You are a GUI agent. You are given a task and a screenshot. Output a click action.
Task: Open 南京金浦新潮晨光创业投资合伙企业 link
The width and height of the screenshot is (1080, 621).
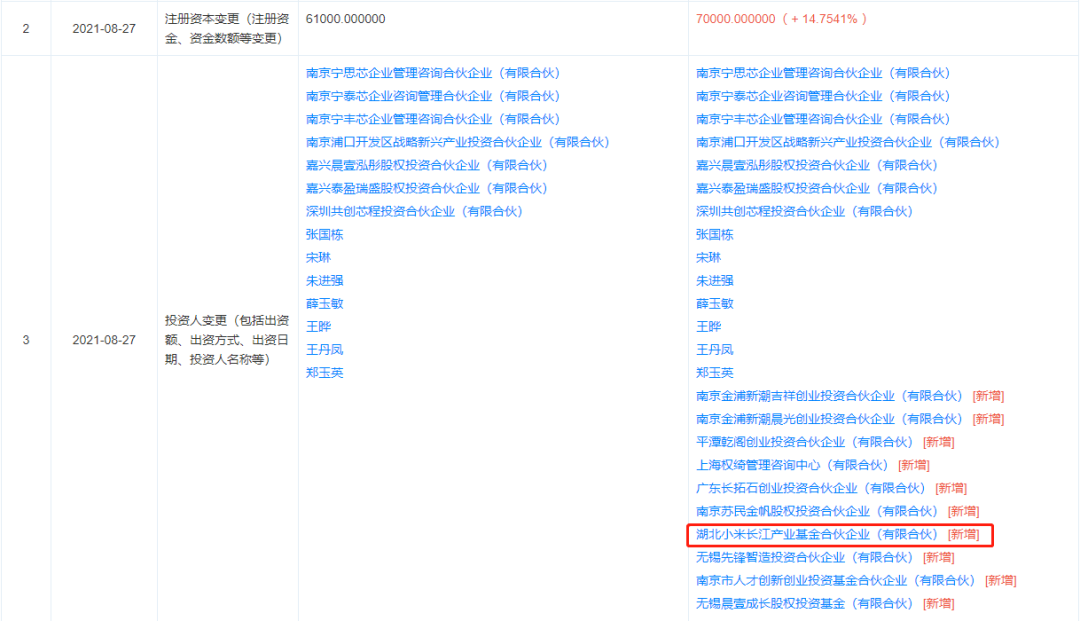click(829, 419)
